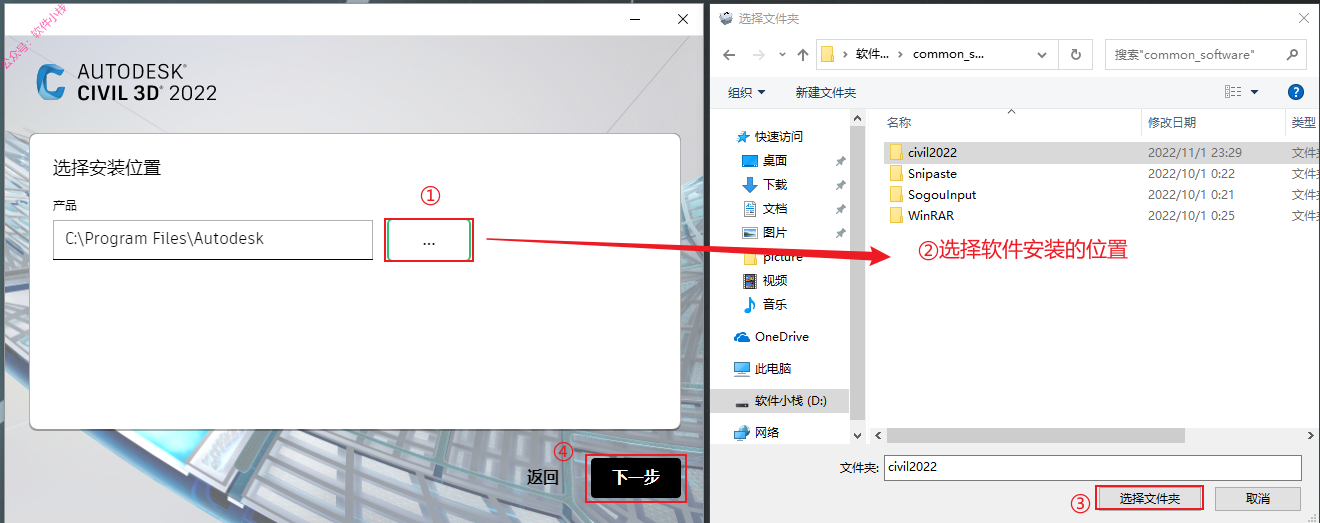Viewport: 1320px width, 523px height.
Task: Select 下载 in navigation pane
Action: click(x=775, y=184)
